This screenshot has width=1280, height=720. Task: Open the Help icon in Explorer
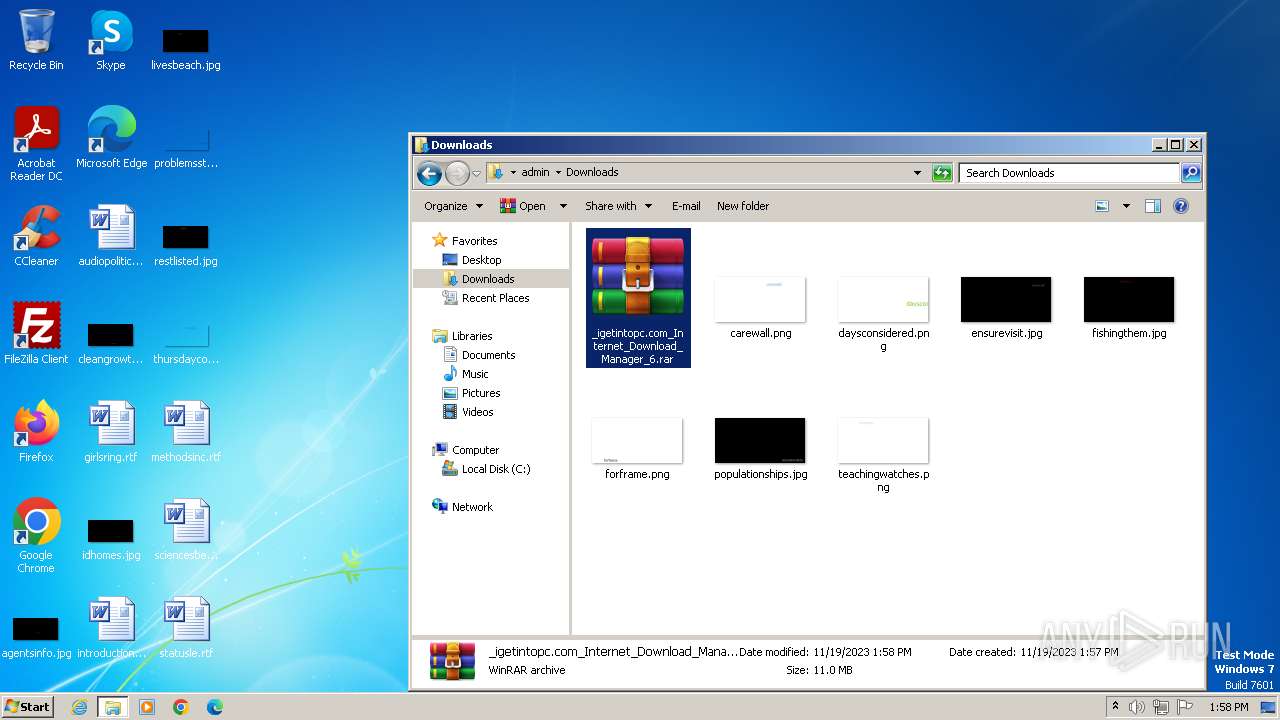(1181, 206)
